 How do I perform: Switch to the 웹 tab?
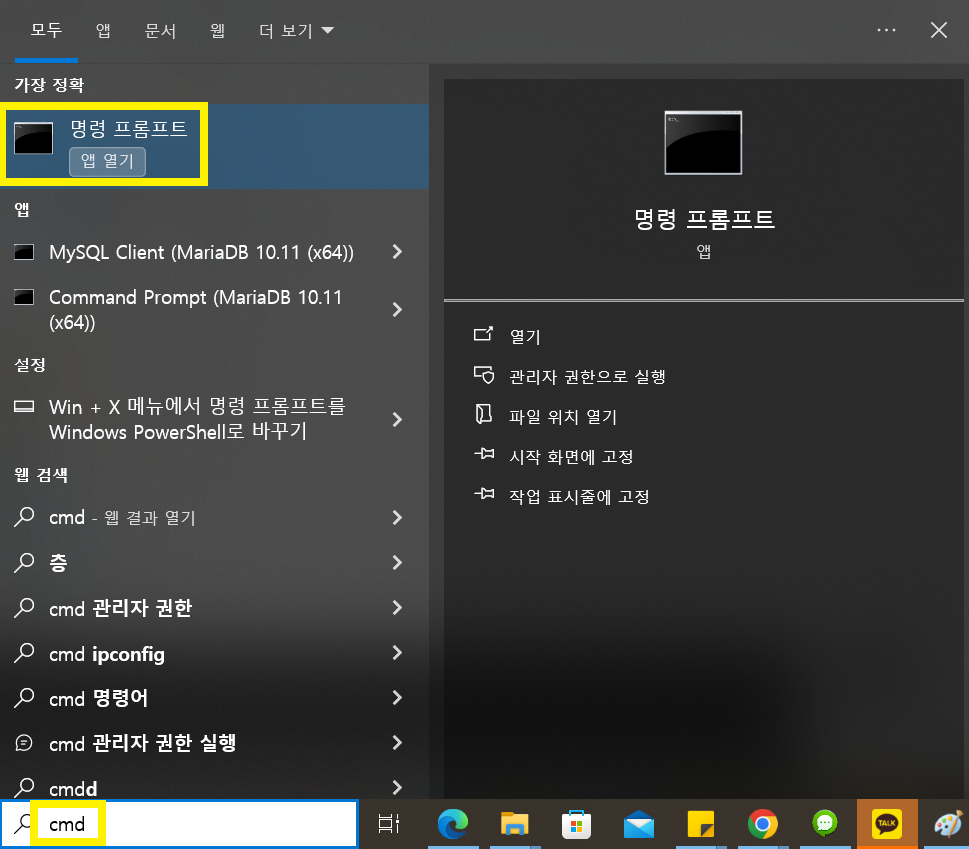(x=218, y=30)
